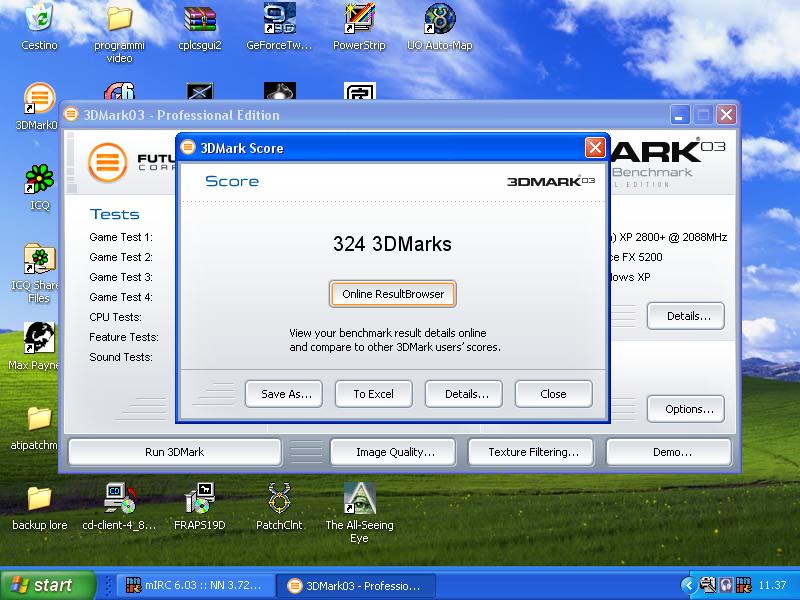Switch to mIRC 6.03 taskbar item
This screenshot has width=800, height=600.
[x=196, y=585]
